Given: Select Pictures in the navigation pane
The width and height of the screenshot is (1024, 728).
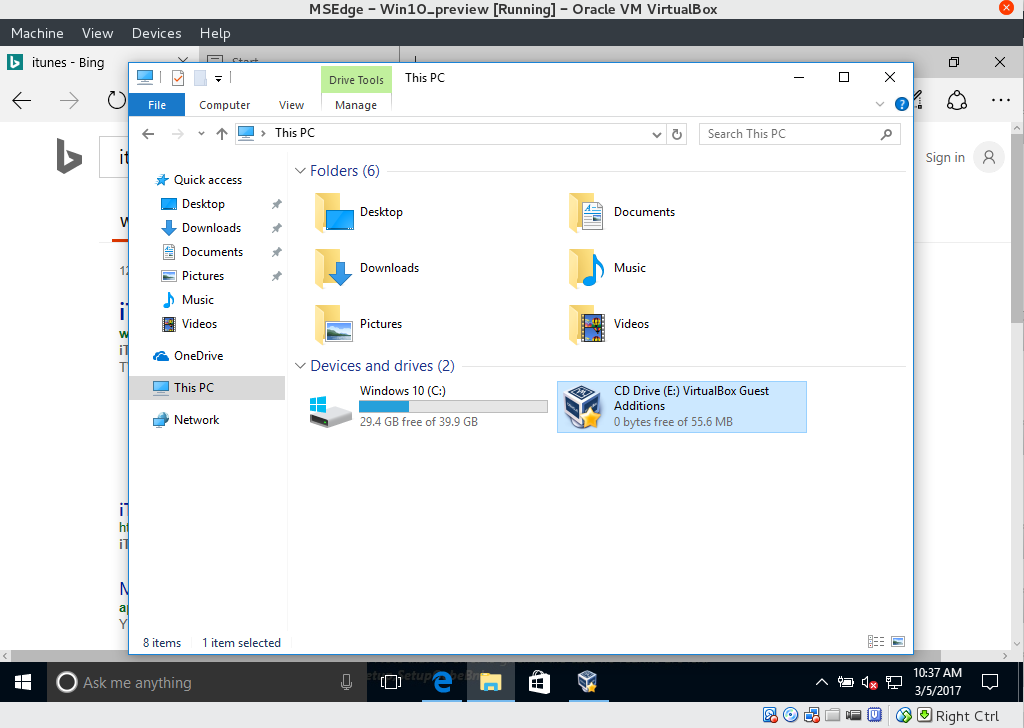Looking at the screenshot, I should tap(202, 276).
